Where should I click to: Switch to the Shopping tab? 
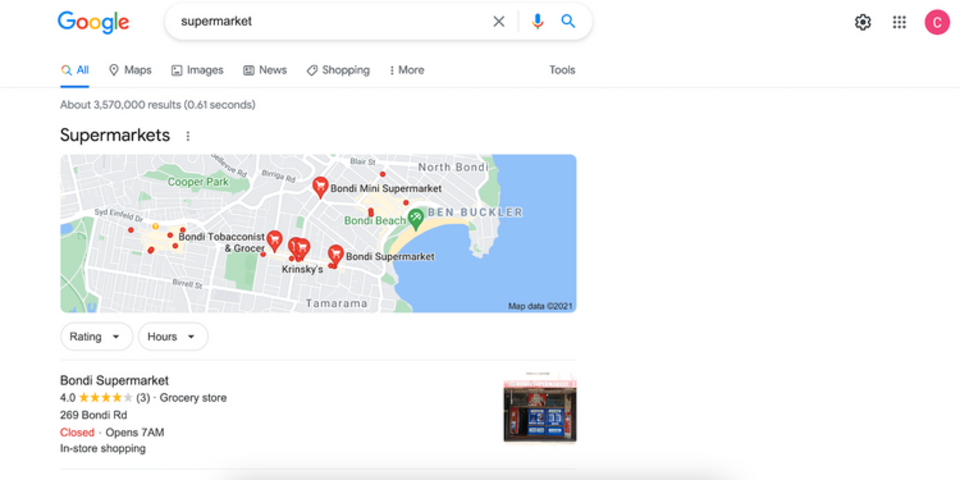(338, 70)
